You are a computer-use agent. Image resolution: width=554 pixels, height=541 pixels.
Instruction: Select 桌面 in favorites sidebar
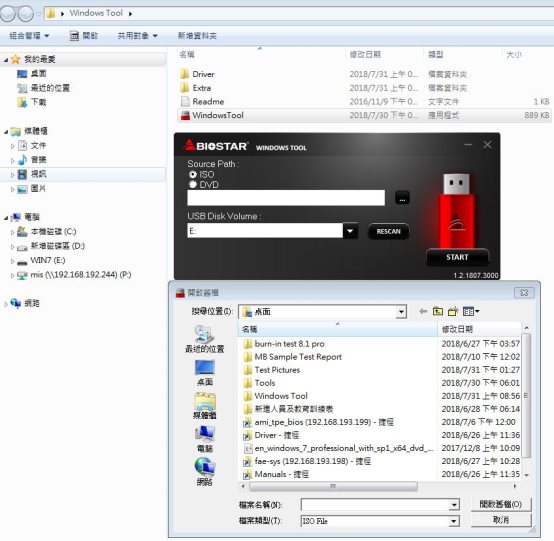point(38,73)
